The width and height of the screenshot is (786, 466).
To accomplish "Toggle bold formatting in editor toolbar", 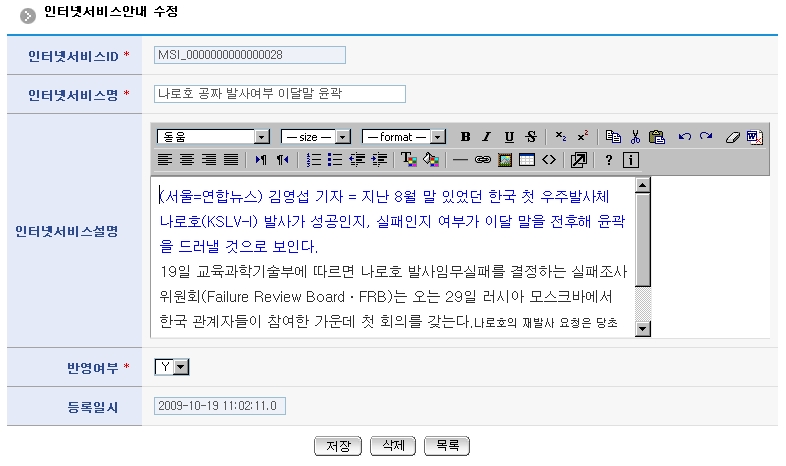I will [x=465, y=137].
